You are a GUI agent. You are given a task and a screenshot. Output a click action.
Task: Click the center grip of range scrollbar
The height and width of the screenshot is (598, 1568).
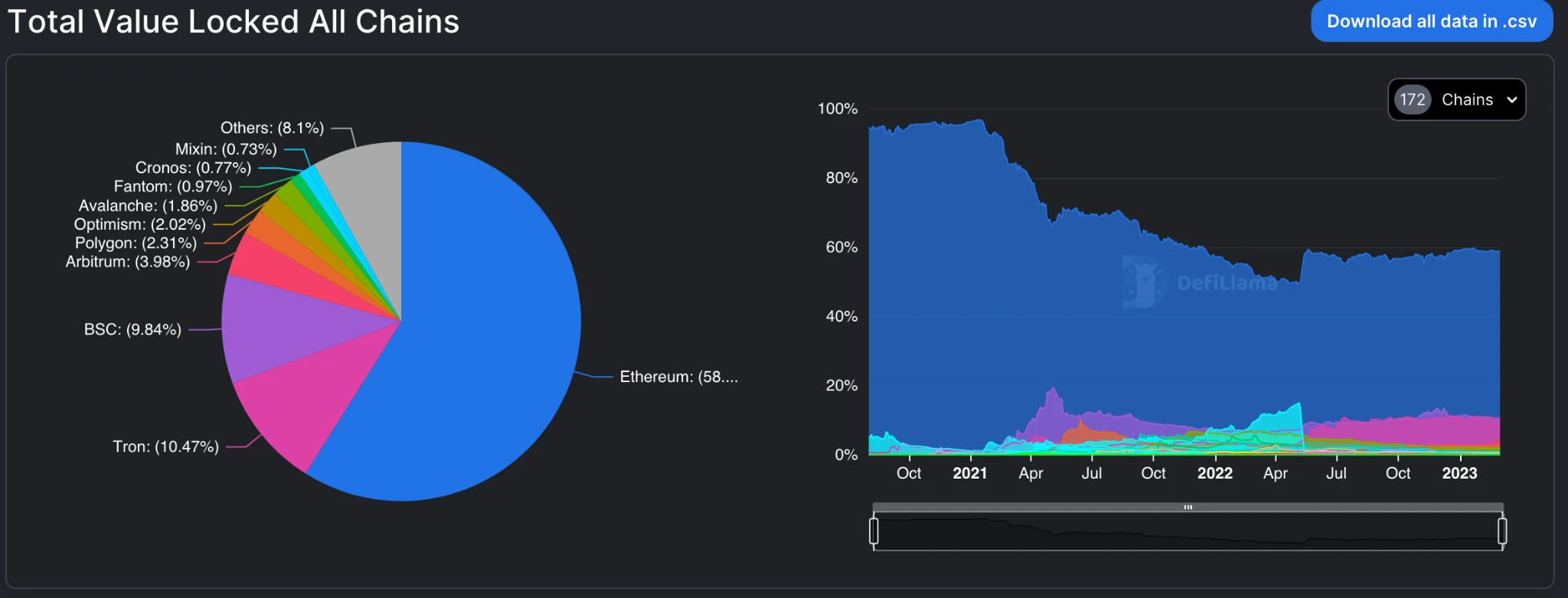[x=1187, y=507]
